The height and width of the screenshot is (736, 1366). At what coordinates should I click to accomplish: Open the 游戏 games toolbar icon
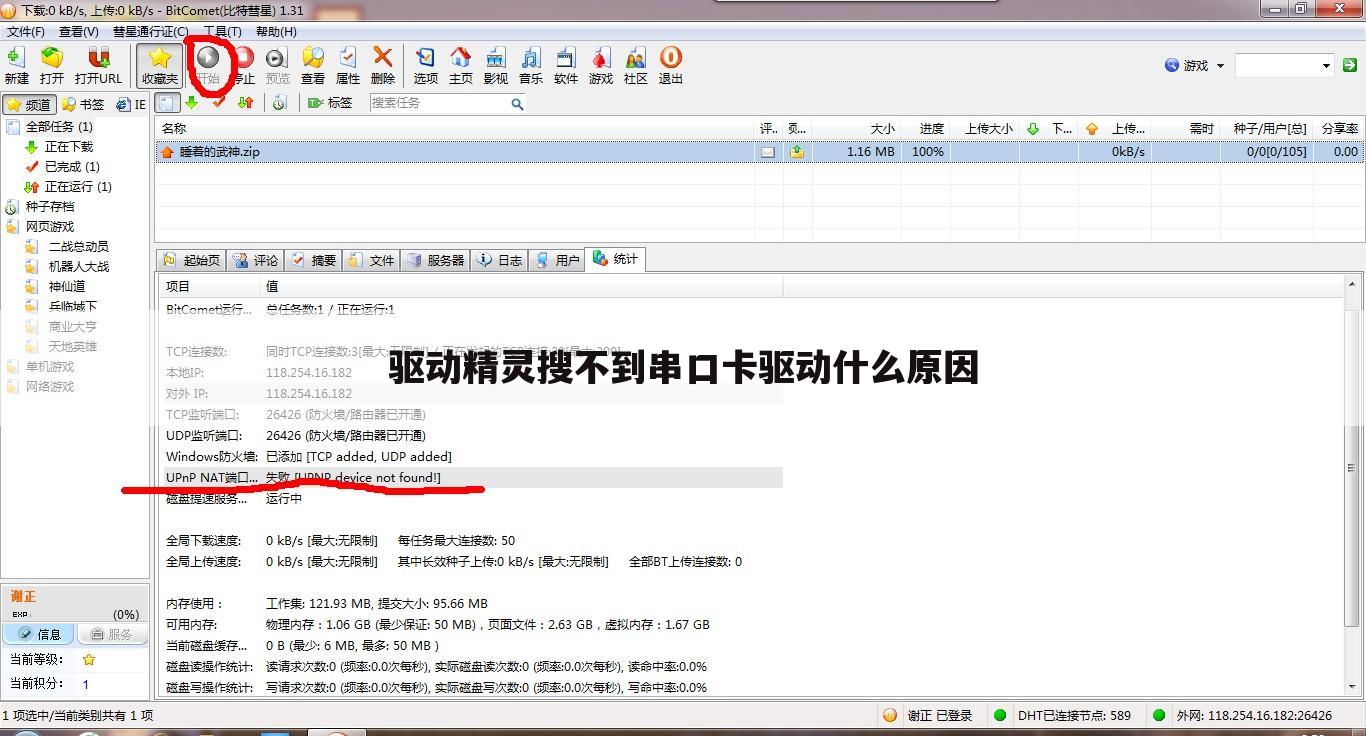point(601,66)
